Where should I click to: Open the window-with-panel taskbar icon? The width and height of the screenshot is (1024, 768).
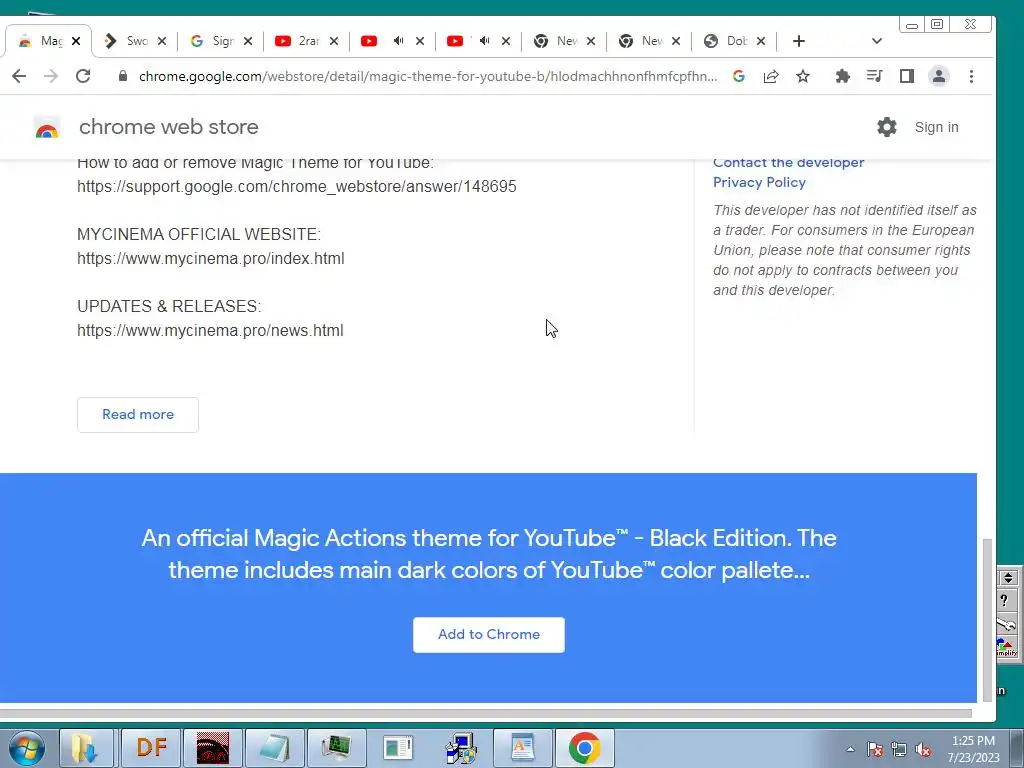pos(398,748)
